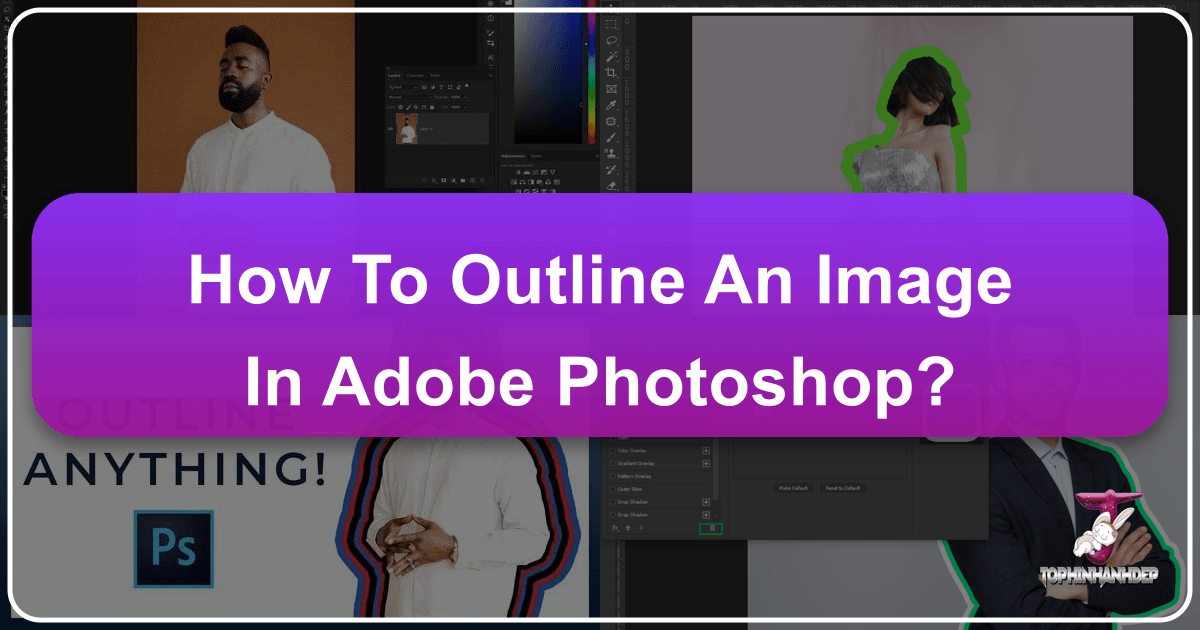Switch to the Channels tab

coord(415,76)
